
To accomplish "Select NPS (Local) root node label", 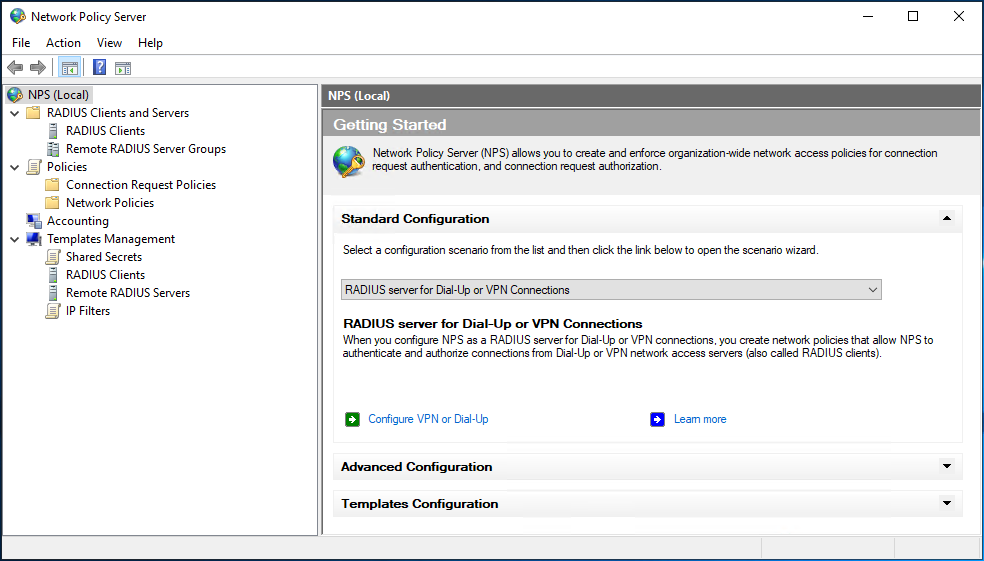I will tap(59, 95).
